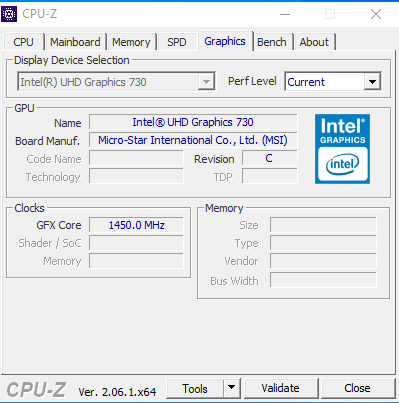Click the empty memory Vendor field

(323, 261)
